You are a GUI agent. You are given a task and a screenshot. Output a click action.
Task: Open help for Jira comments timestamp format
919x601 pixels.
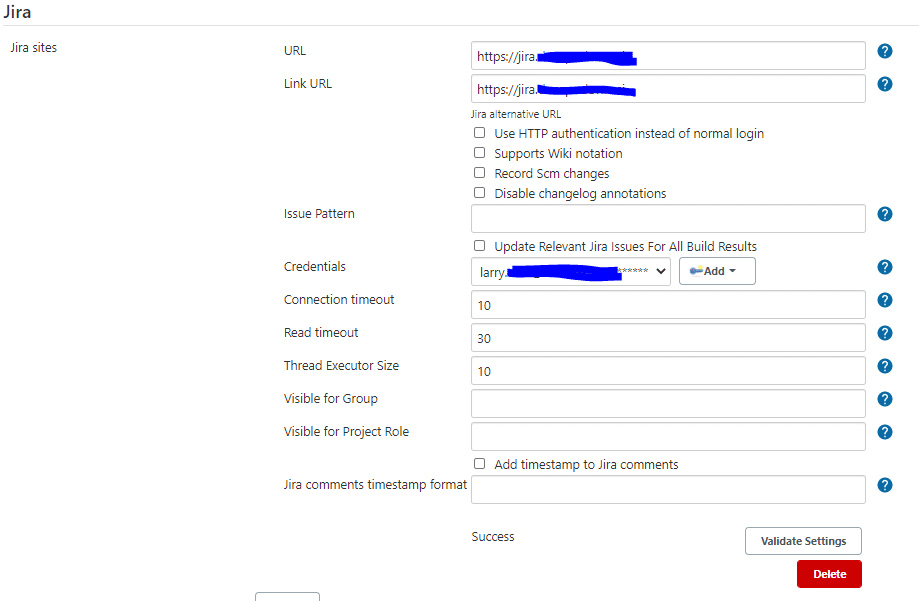[x=884, y=485]
